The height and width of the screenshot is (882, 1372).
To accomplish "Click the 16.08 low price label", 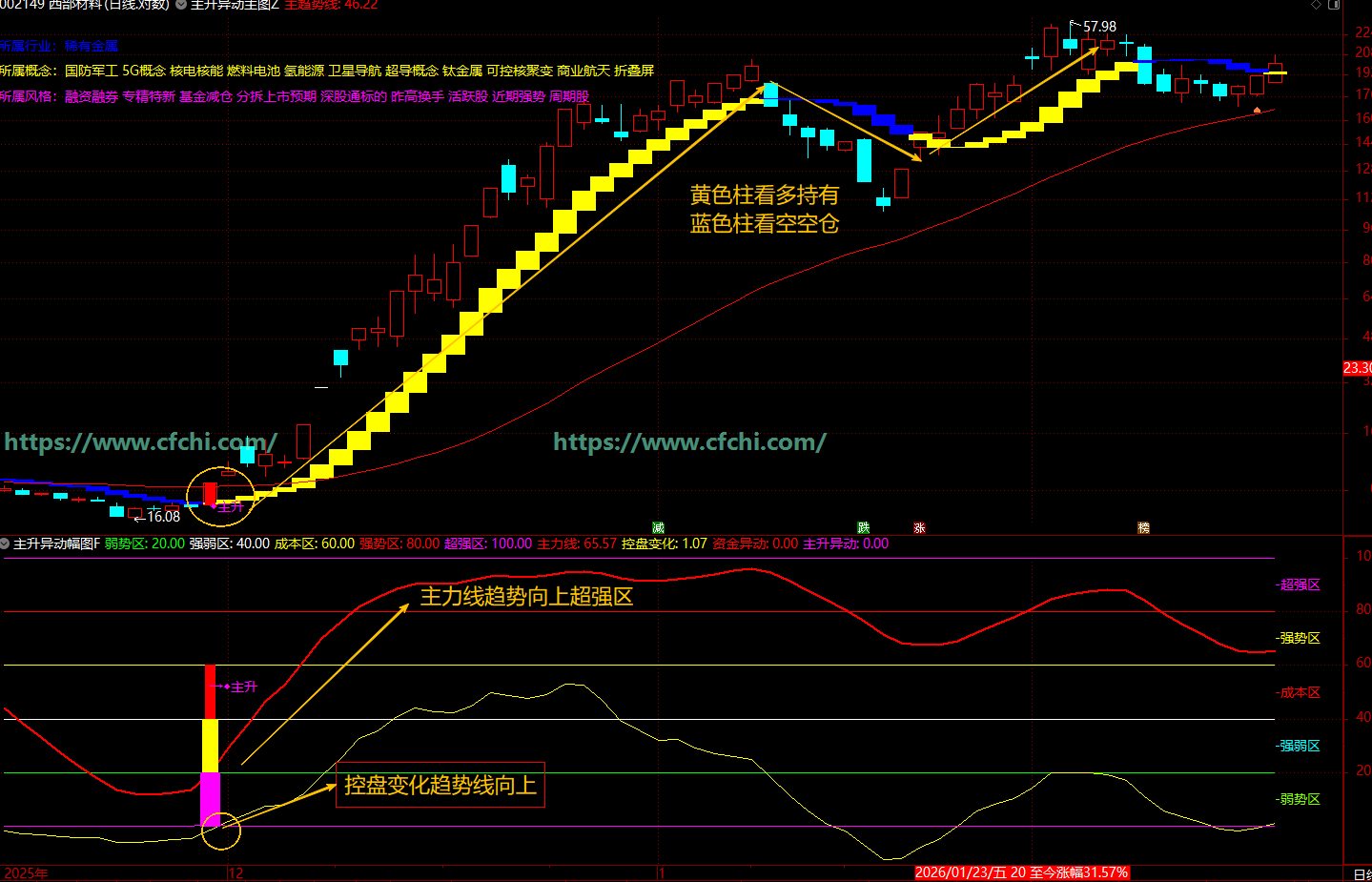I will coord(163,516).
